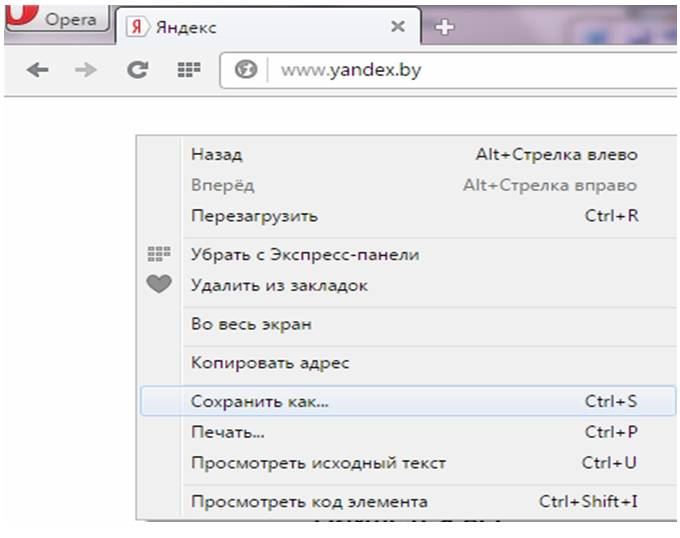Screen dimensions: 680x538
Task: Open a new tab with the plus button
Action: click(445, 28)
